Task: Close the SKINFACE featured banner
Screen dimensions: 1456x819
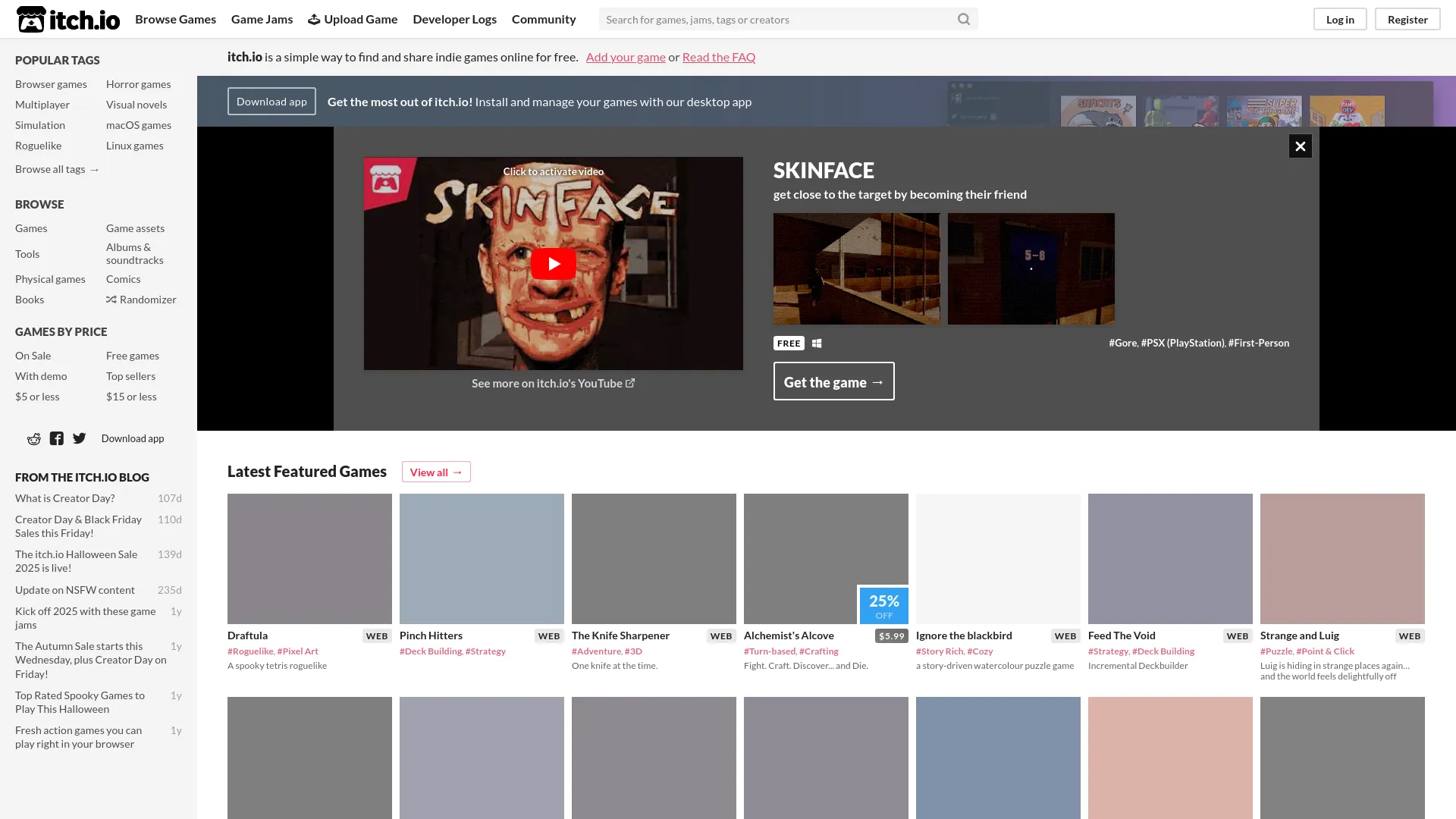Action: tap(1300, 146)
